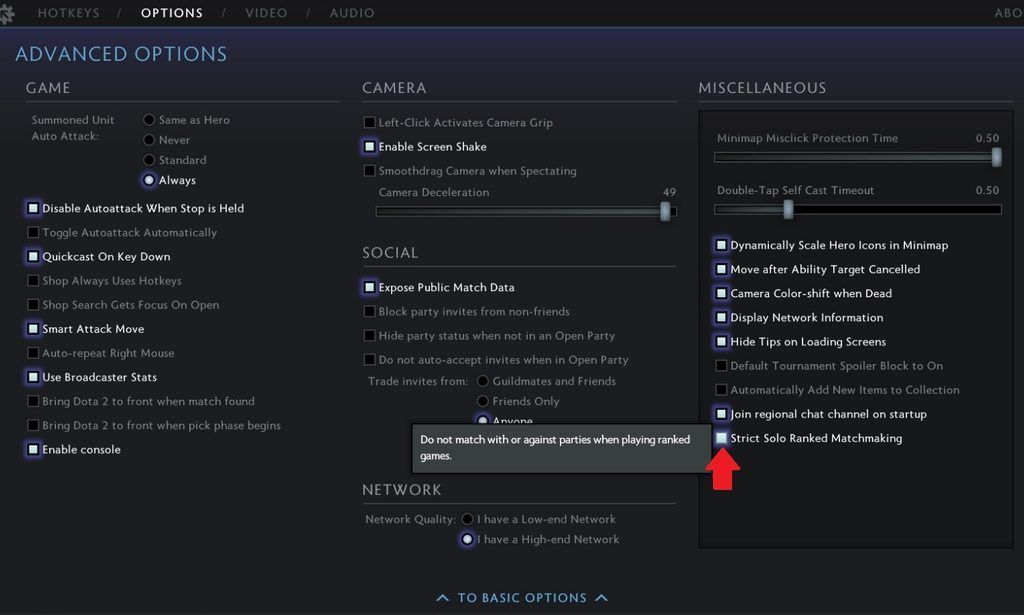Select "Never" for Summoned Unit Auto Attack
This screenshot has width=1024, height=615.
pyautogui.click(x=150, y=140)
